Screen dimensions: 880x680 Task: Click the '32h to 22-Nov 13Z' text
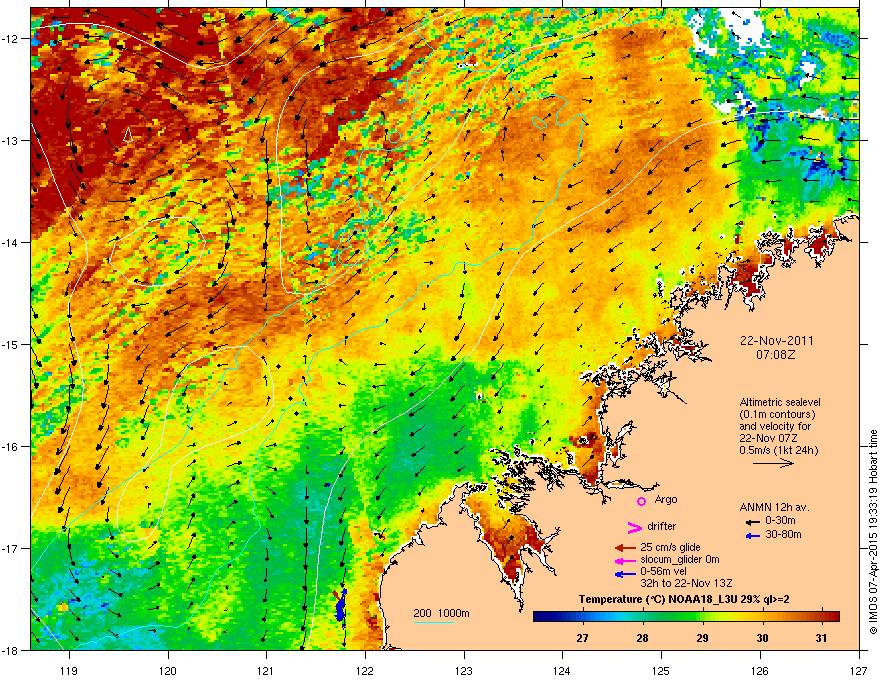coord(686,583)
